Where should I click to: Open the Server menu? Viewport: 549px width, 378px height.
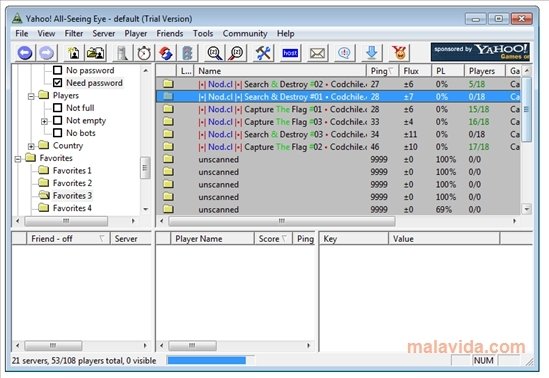click(104, 34)
